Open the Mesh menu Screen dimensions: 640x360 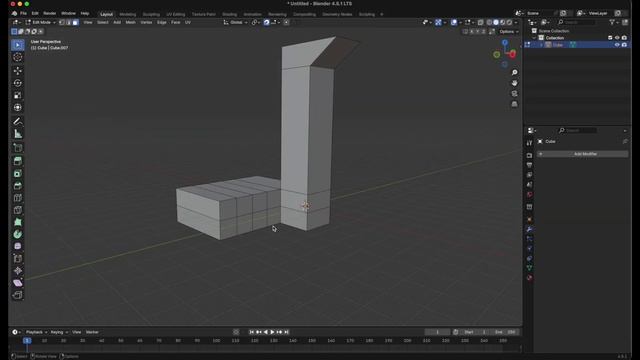(131, 22)
